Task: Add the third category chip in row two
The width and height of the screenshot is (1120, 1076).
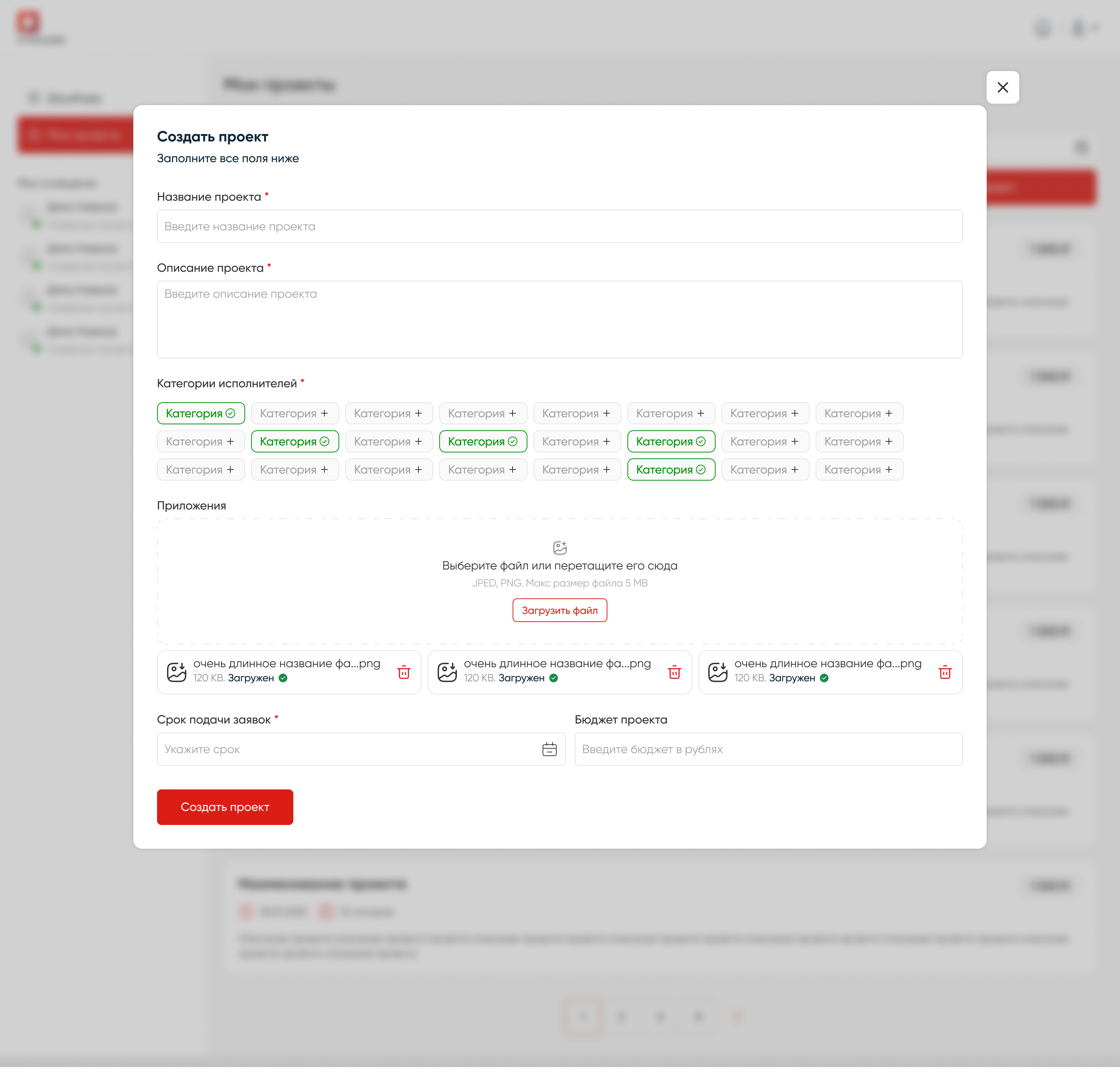Action: [x=389, y=441]
